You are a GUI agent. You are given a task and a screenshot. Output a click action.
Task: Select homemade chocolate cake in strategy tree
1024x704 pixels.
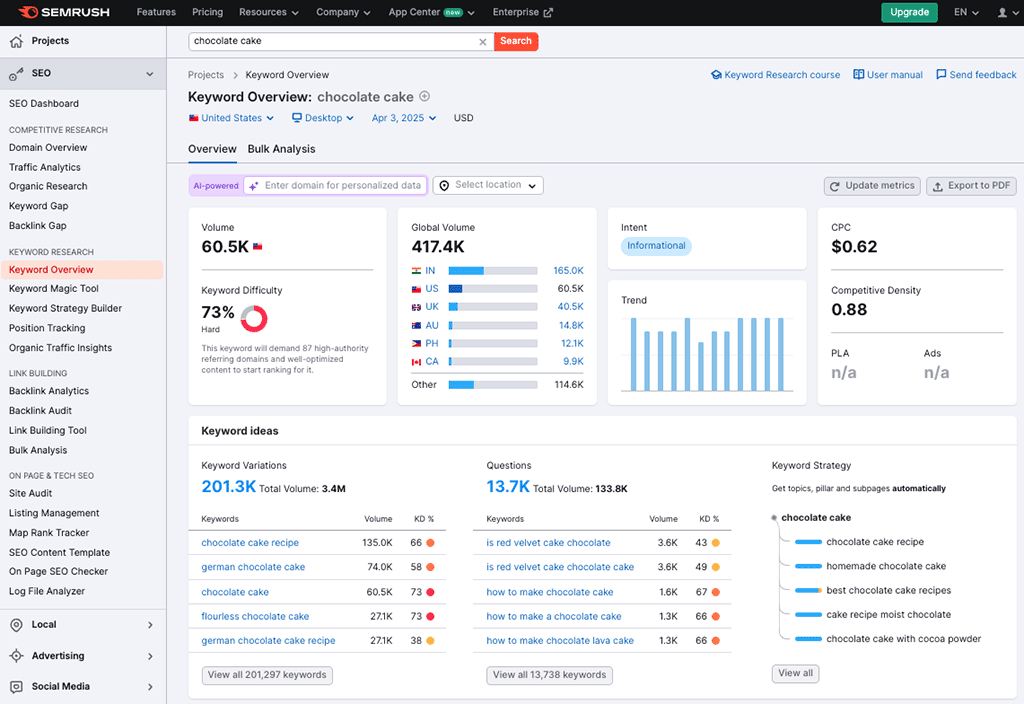tap(886, 566)
